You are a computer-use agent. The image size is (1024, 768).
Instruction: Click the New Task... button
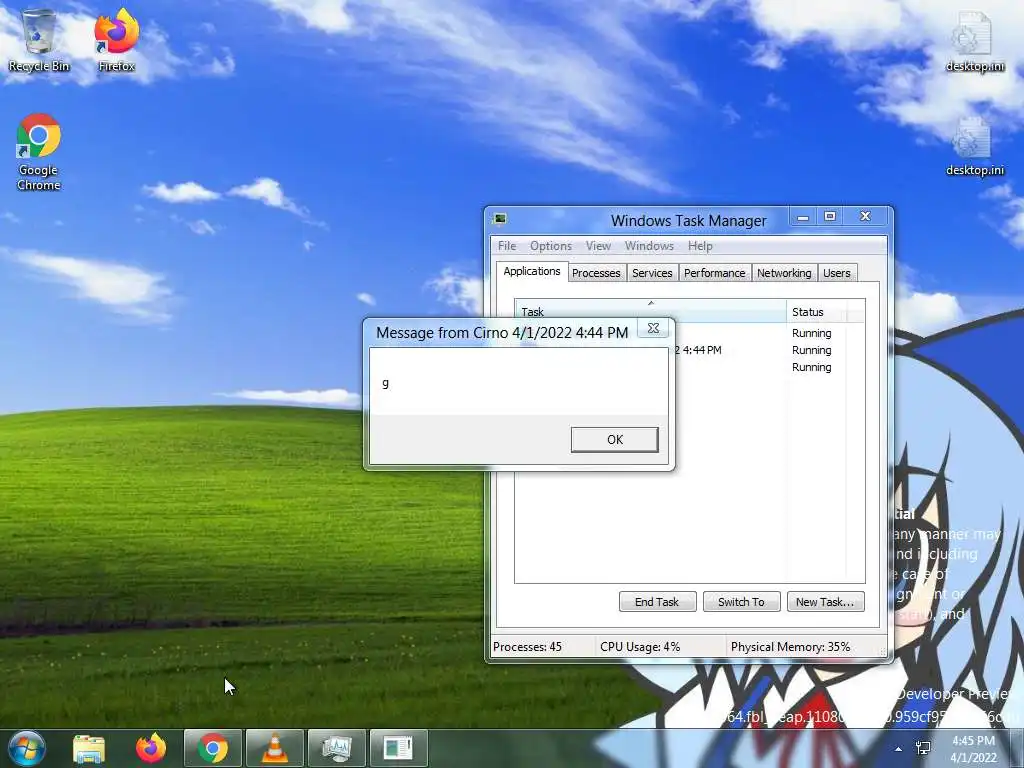(825, 601)
